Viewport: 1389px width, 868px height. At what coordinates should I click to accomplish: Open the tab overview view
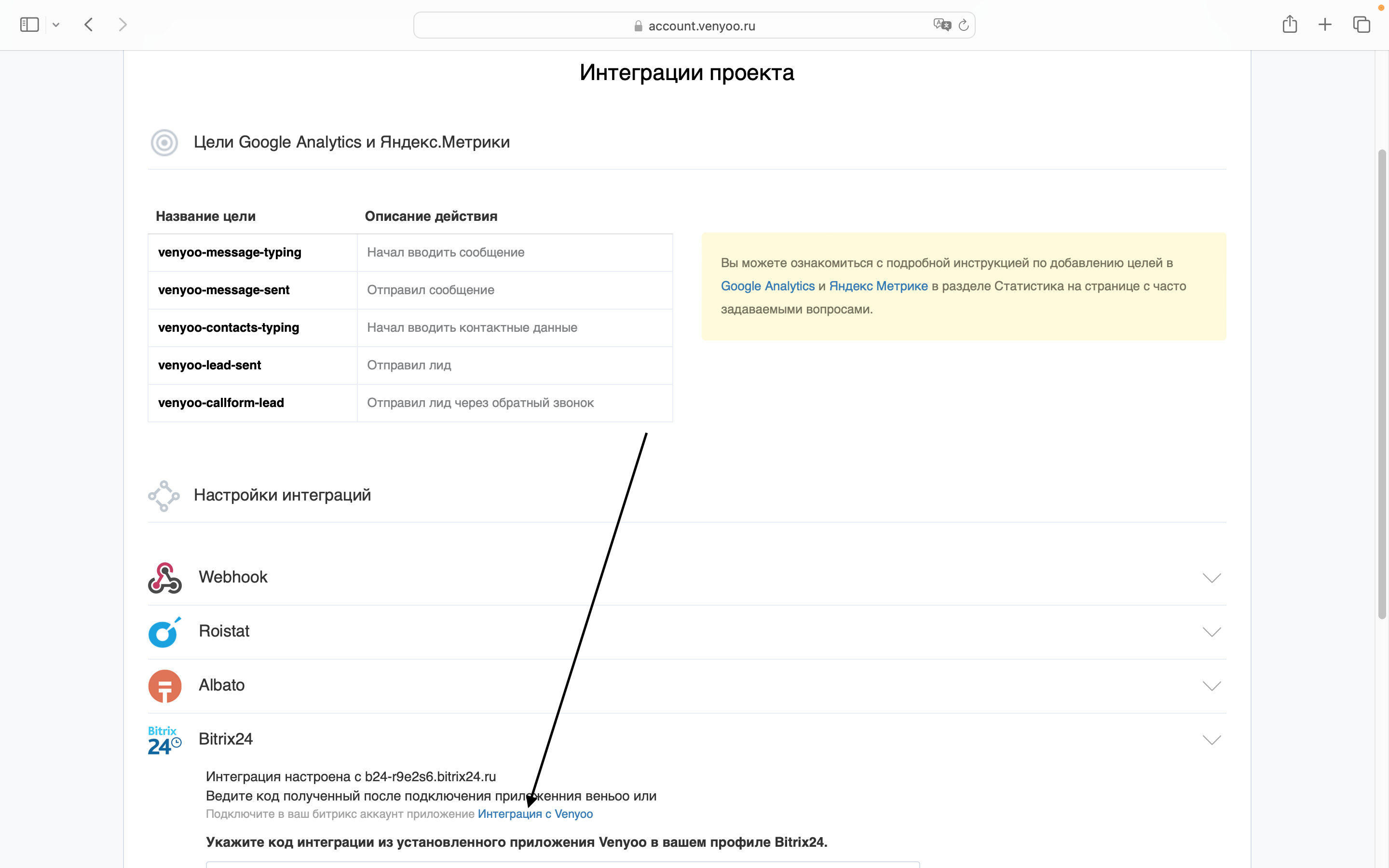(1362, 24)
